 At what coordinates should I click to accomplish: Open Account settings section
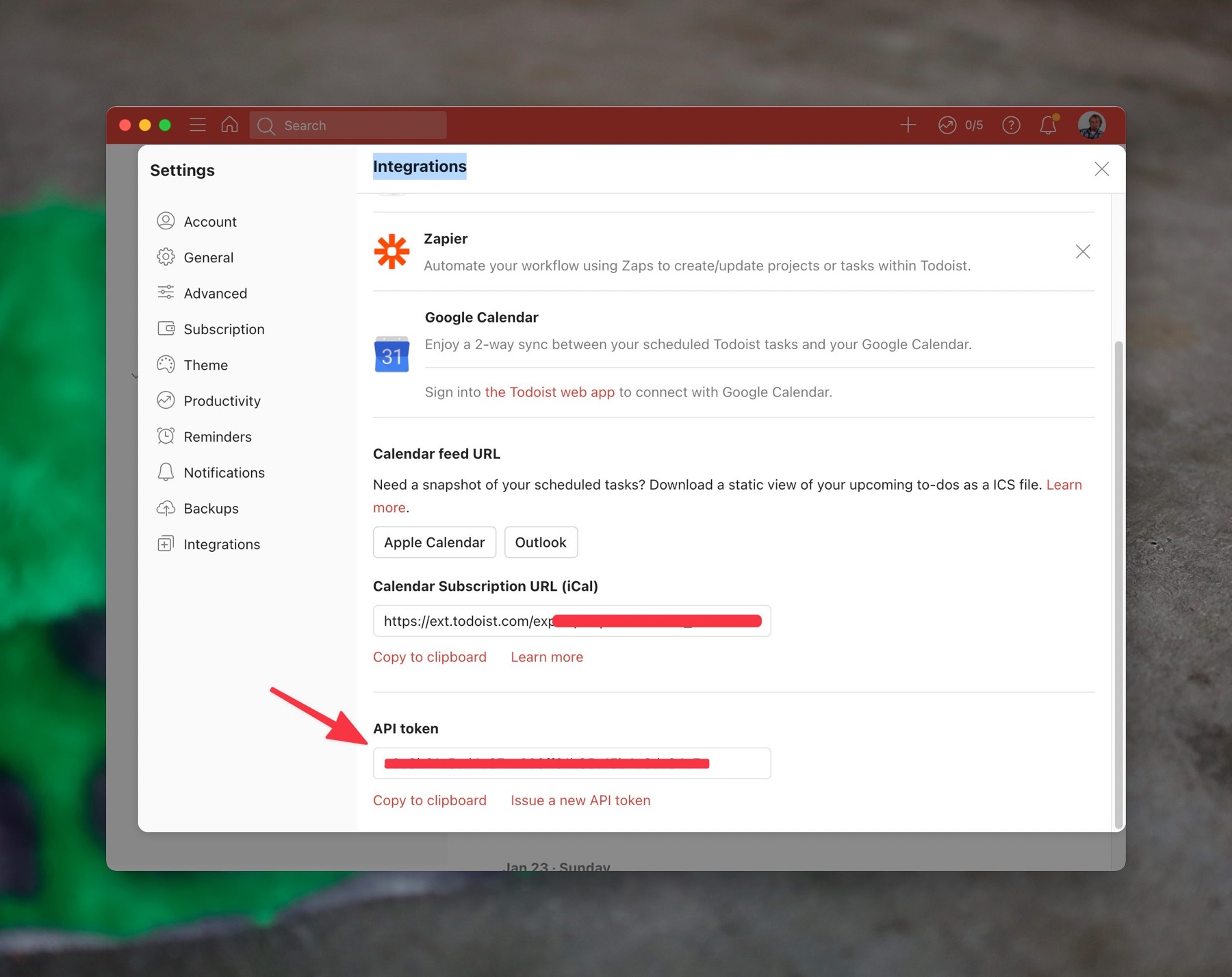point(209,222)
